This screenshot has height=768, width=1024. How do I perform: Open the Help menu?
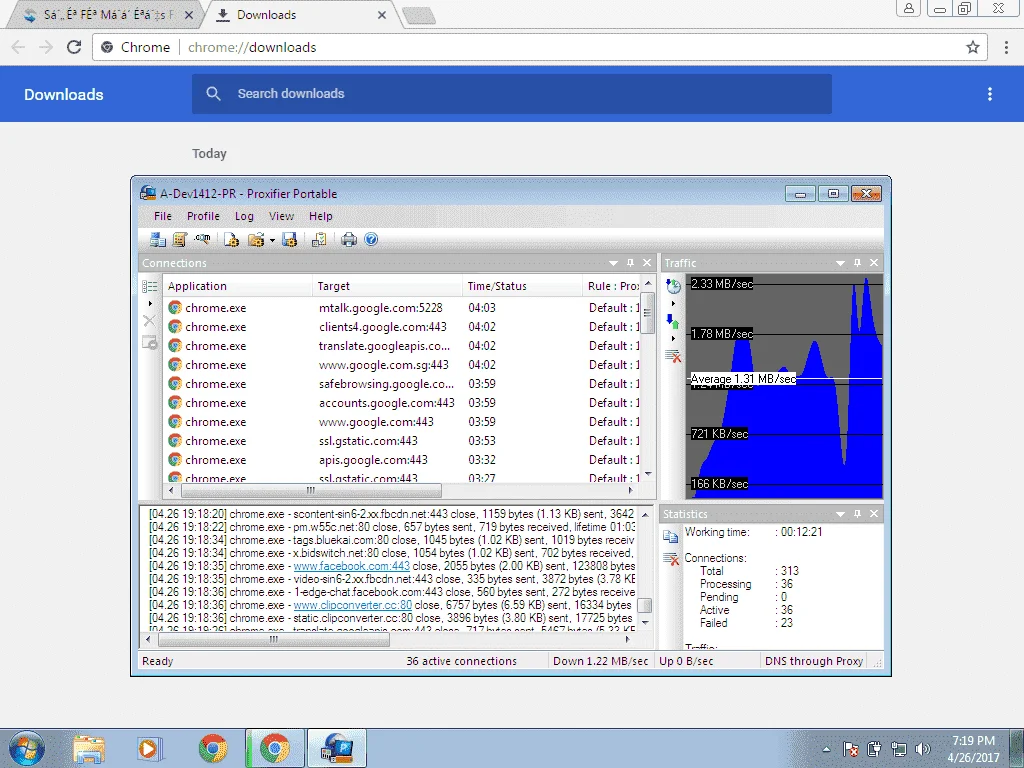[x=321, y=216]
